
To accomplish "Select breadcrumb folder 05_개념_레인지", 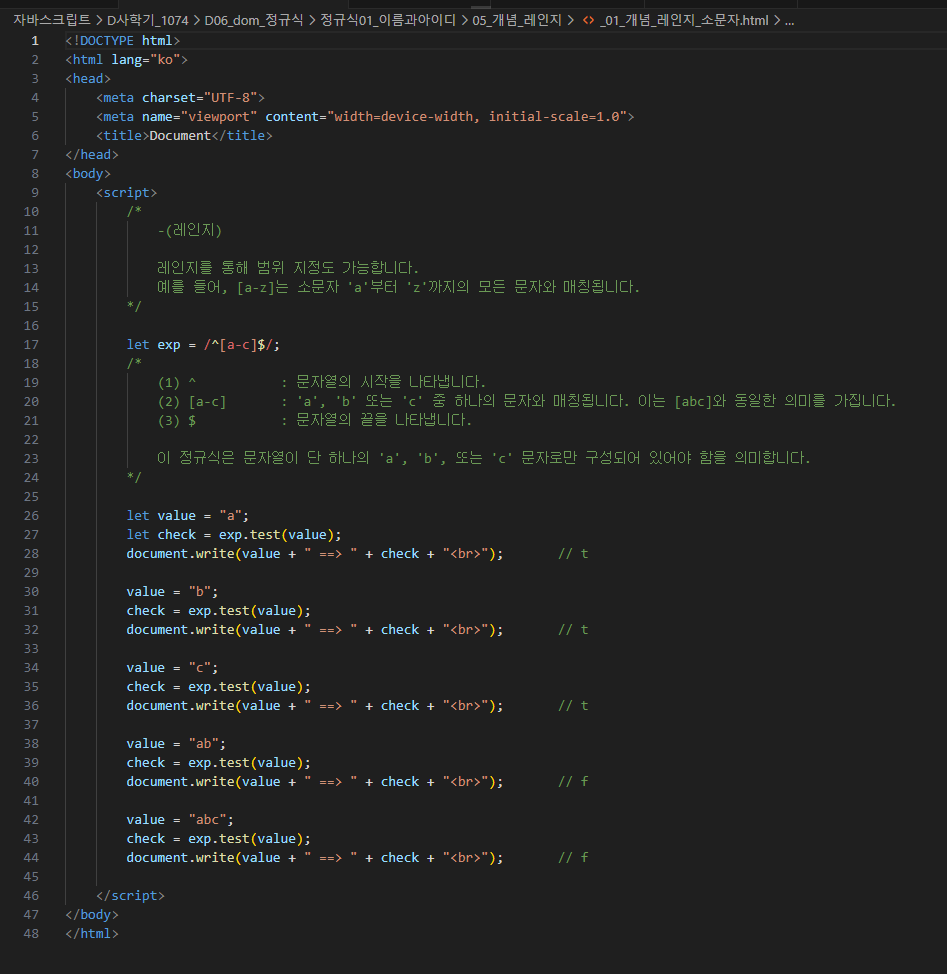I will point(517,20).
